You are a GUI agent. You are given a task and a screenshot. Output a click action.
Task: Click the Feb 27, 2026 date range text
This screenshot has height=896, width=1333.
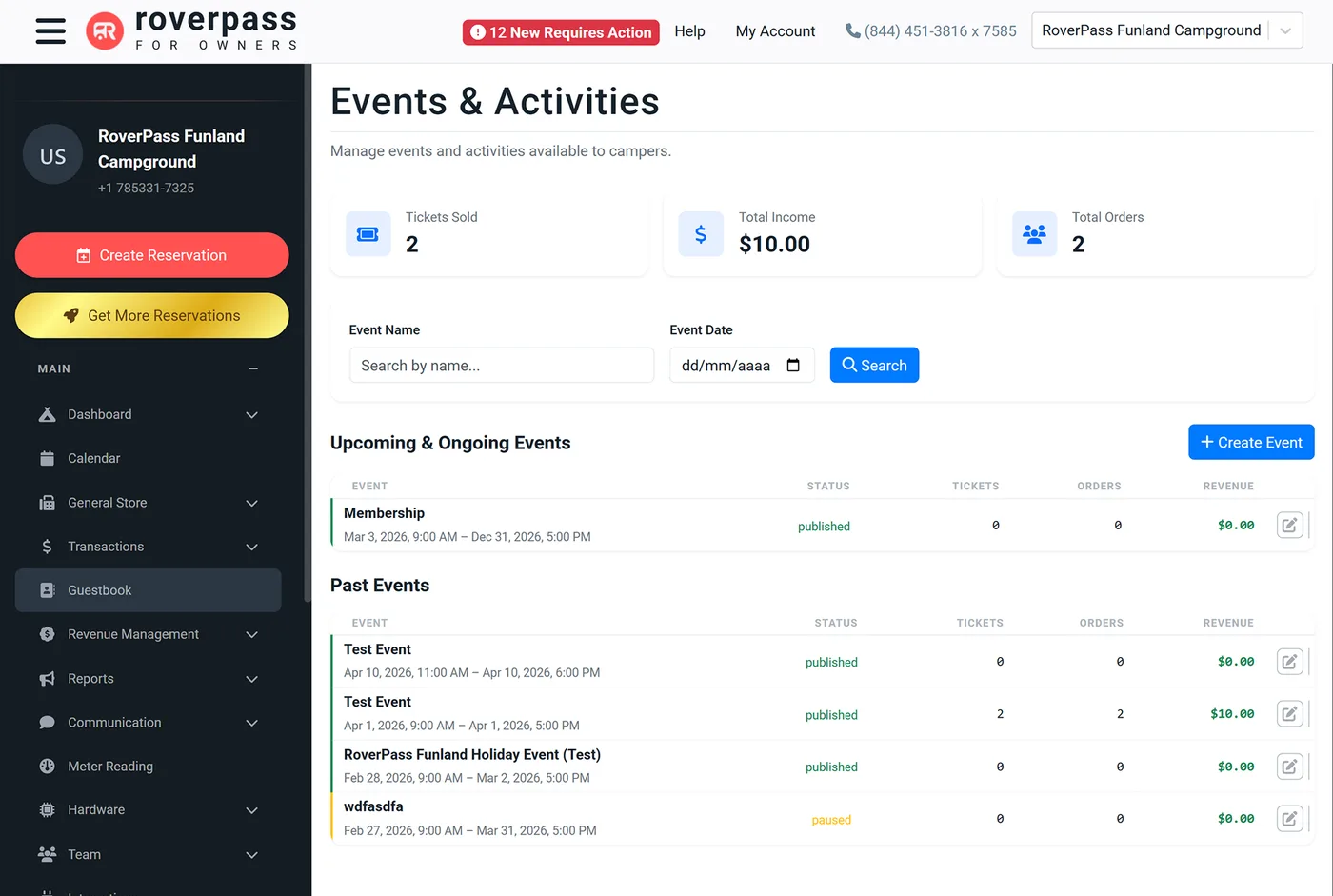[x=470, y=831]
